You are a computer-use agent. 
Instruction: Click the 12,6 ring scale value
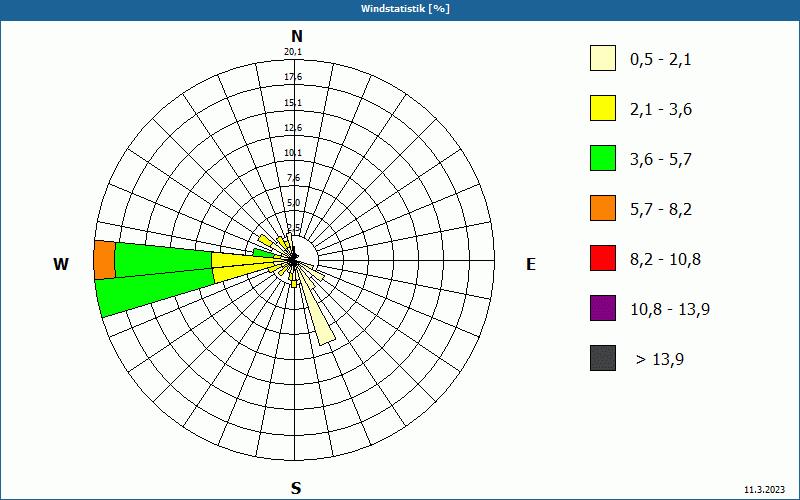(293, 128)
